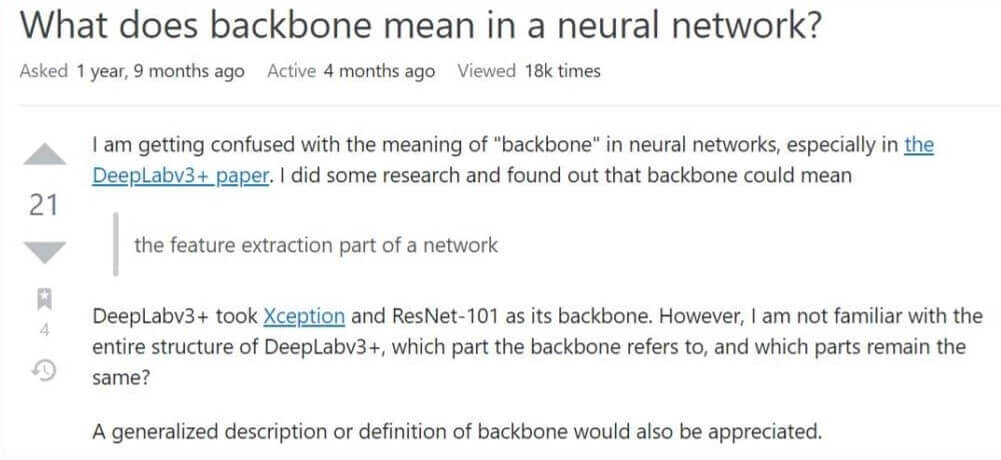This screenshot has width=1001, height=460.
Task: Click the quoted word "backbone" in first paragraph
Action: tap(544, 145)
